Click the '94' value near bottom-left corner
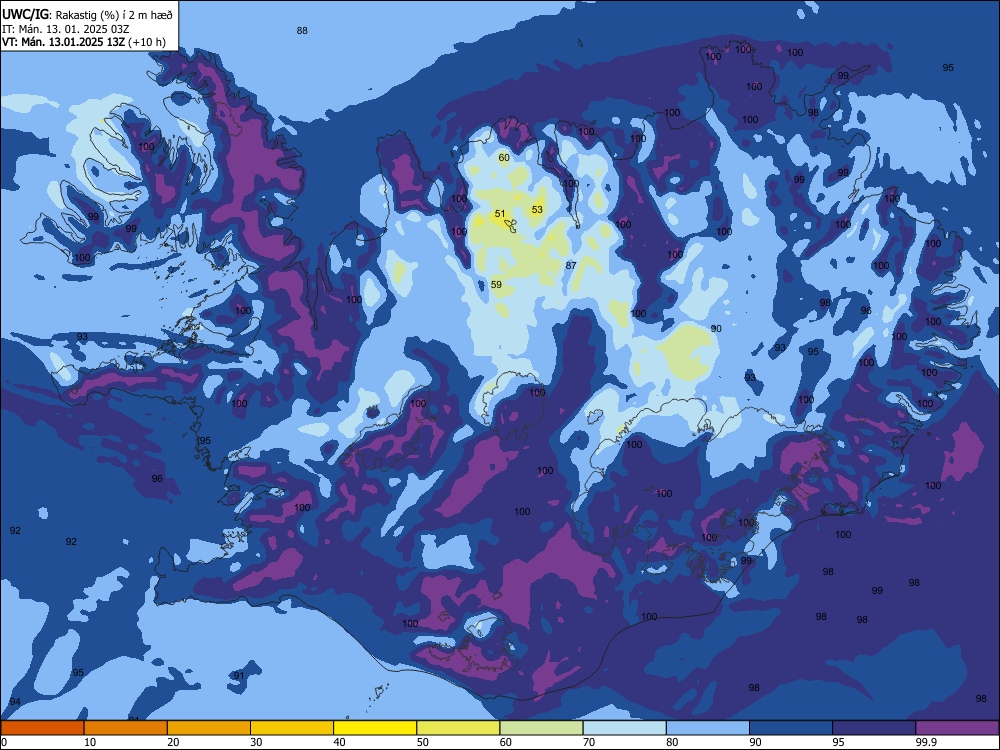This screenshot has height=750, width=1000. point(15,702)
